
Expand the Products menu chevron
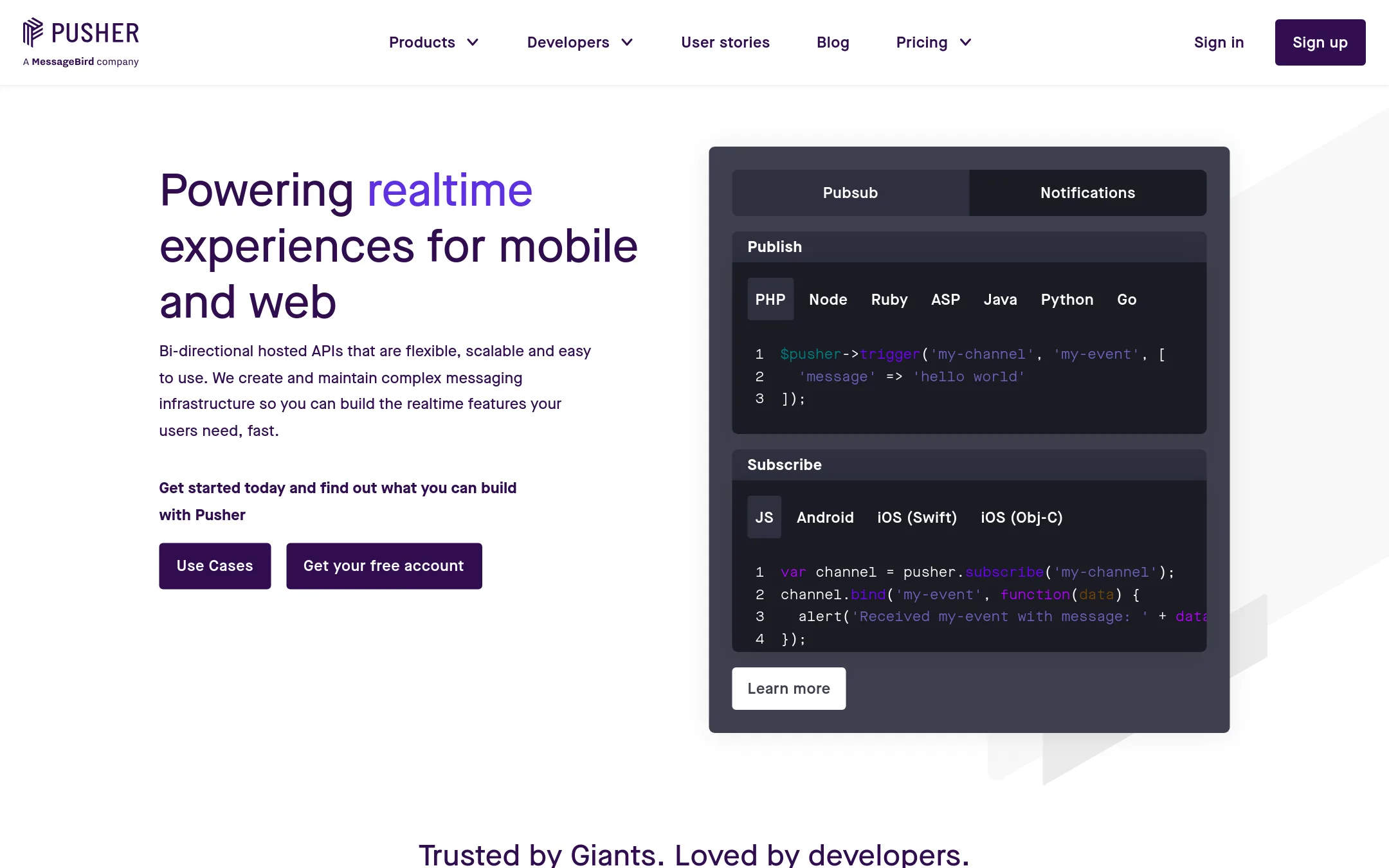[473, 42]
